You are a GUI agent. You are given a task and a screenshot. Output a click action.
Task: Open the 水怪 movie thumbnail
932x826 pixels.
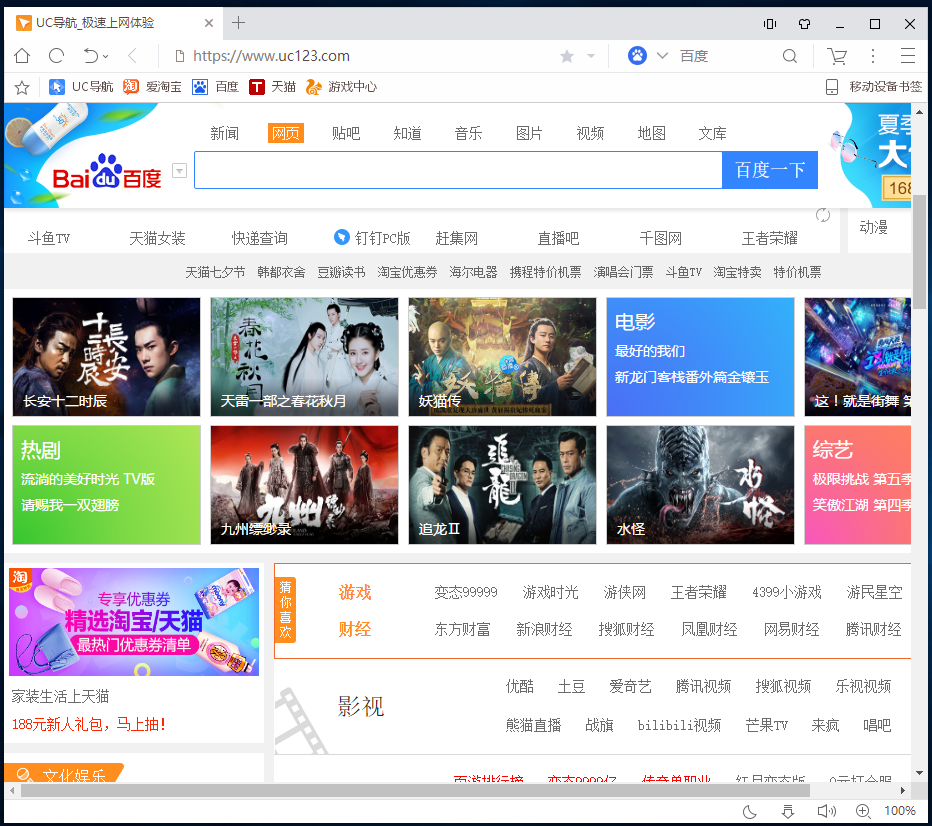(700, 484)
